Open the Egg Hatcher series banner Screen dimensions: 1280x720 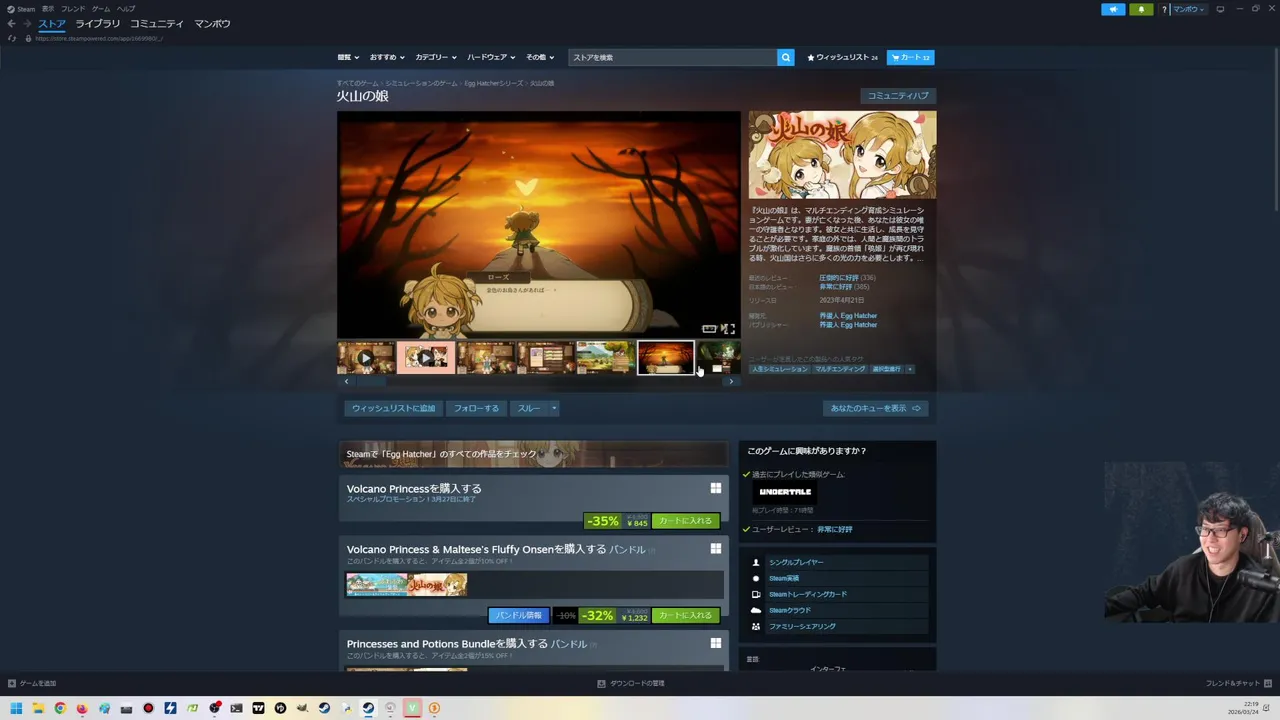tap(533, 454)
